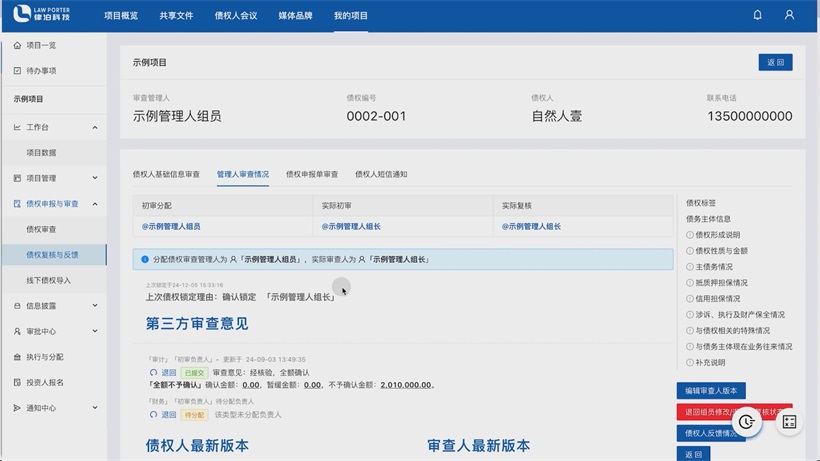Expand the 信息披露 sidebar section
The width and height of the screenshot is (820, 461).
(x=95, y=306)
